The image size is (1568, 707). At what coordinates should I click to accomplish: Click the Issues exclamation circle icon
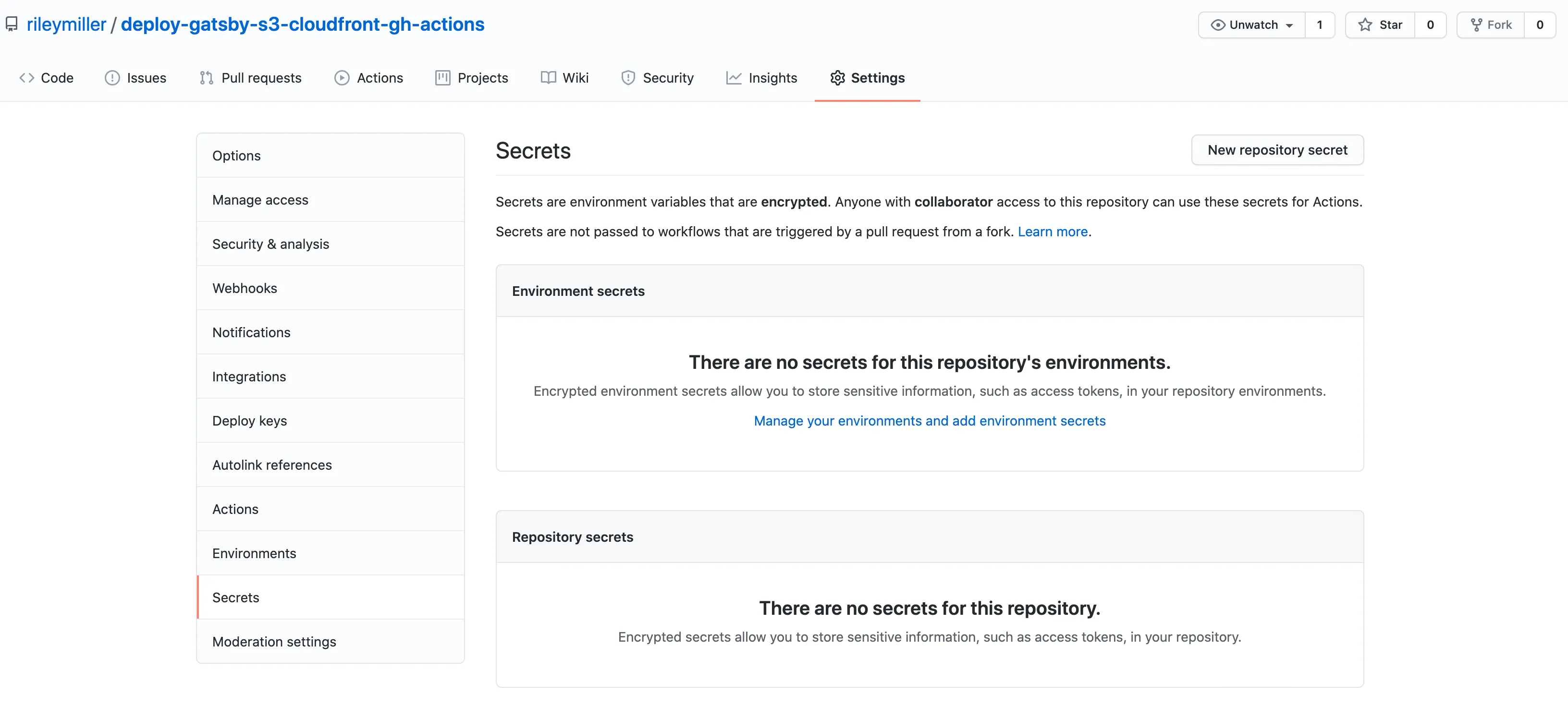click(x=112, y=77)
